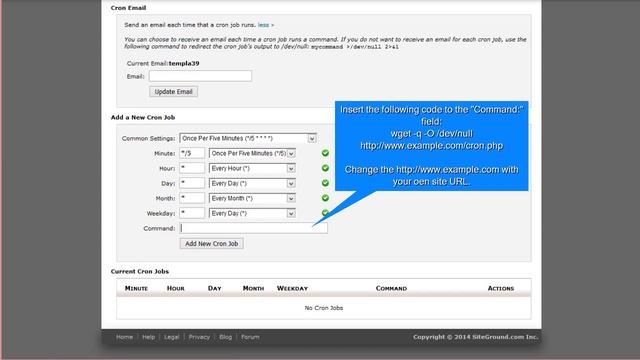Click the 'less' link in Cron Email
This screenshot has width=640, height=360.
tap(266, 25)
